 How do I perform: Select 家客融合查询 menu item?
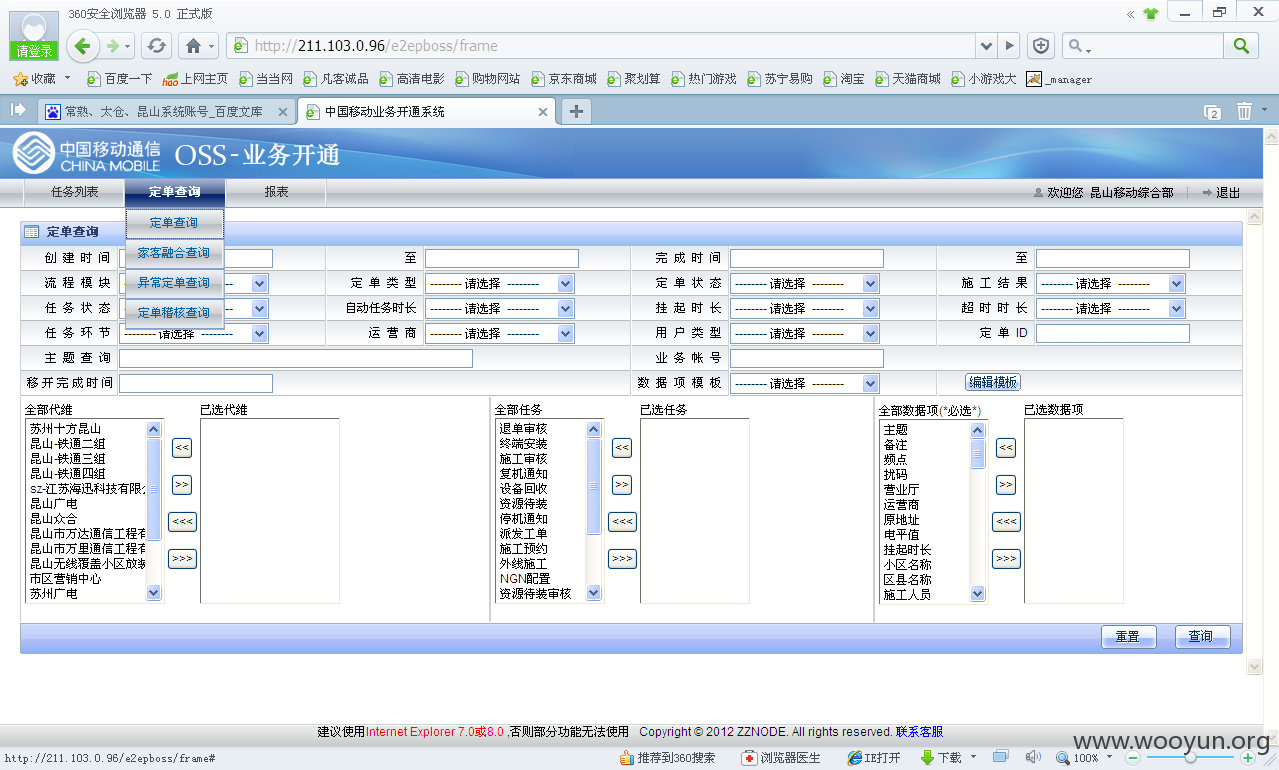point(174,253)
